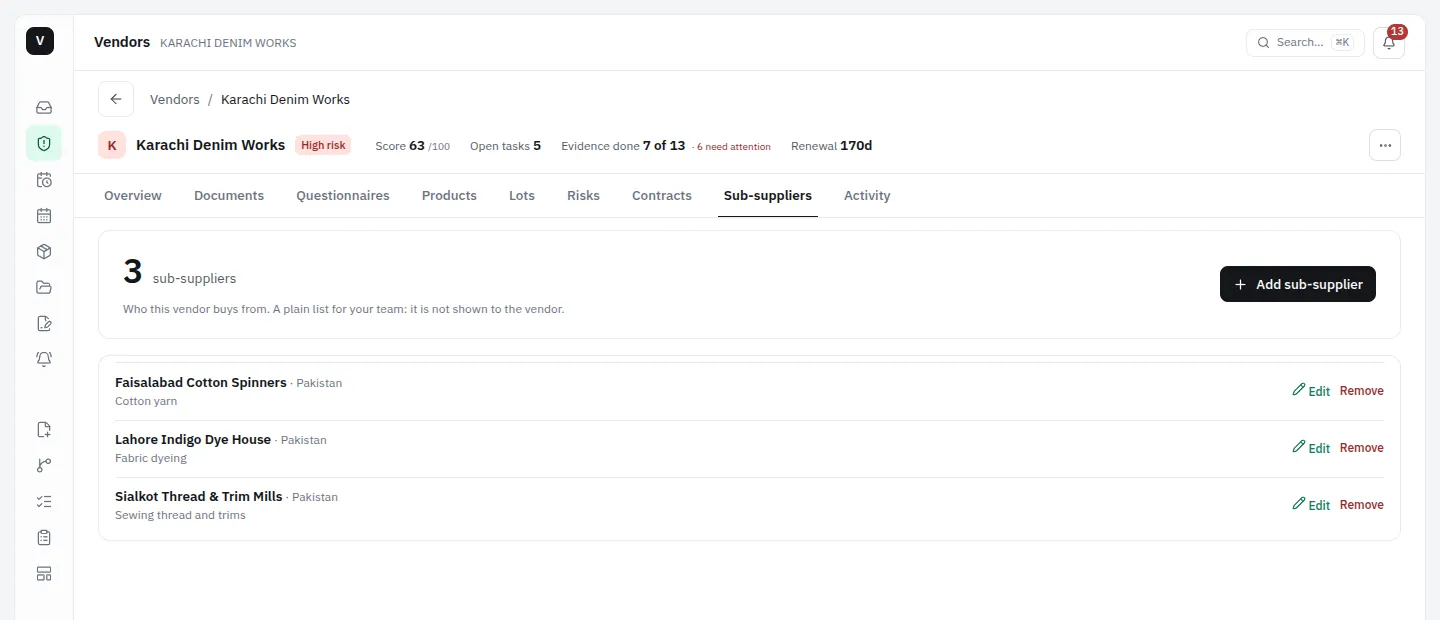Viewport: 1440px width, 620px height.
Task: Edit Faisalabad Cotton Spinners
Action: (1311, 391)
